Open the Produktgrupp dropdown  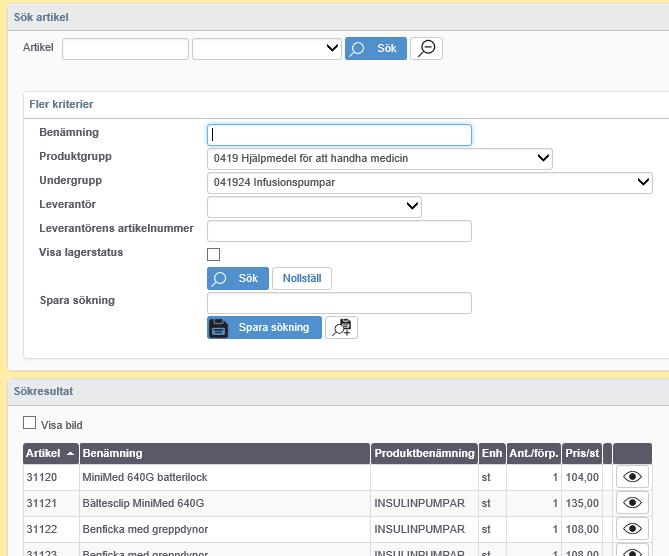coord(380,158)
